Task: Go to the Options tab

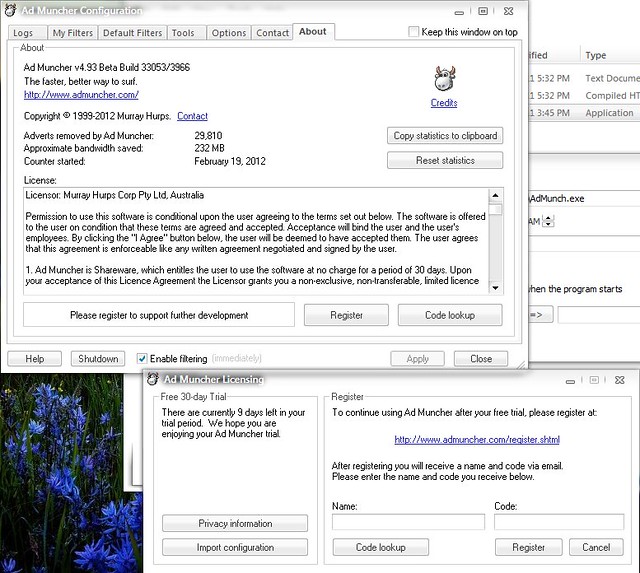Action: [229, 33]
